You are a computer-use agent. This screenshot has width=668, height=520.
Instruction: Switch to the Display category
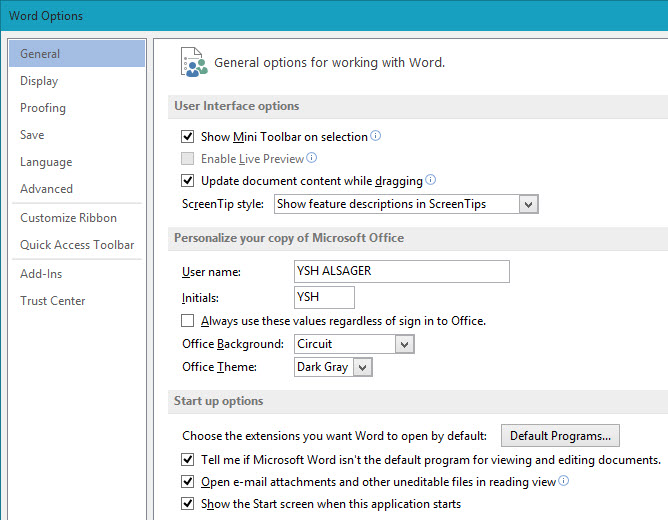[x=77, y=81]
